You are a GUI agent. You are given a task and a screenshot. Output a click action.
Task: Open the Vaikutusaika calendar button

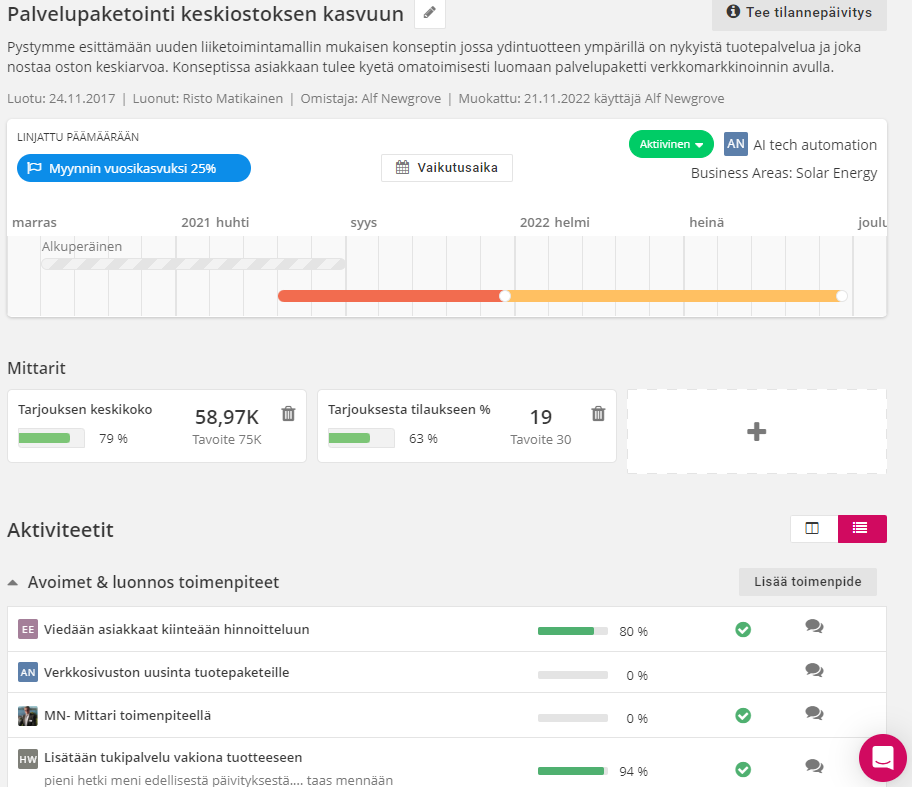[446, 168]
